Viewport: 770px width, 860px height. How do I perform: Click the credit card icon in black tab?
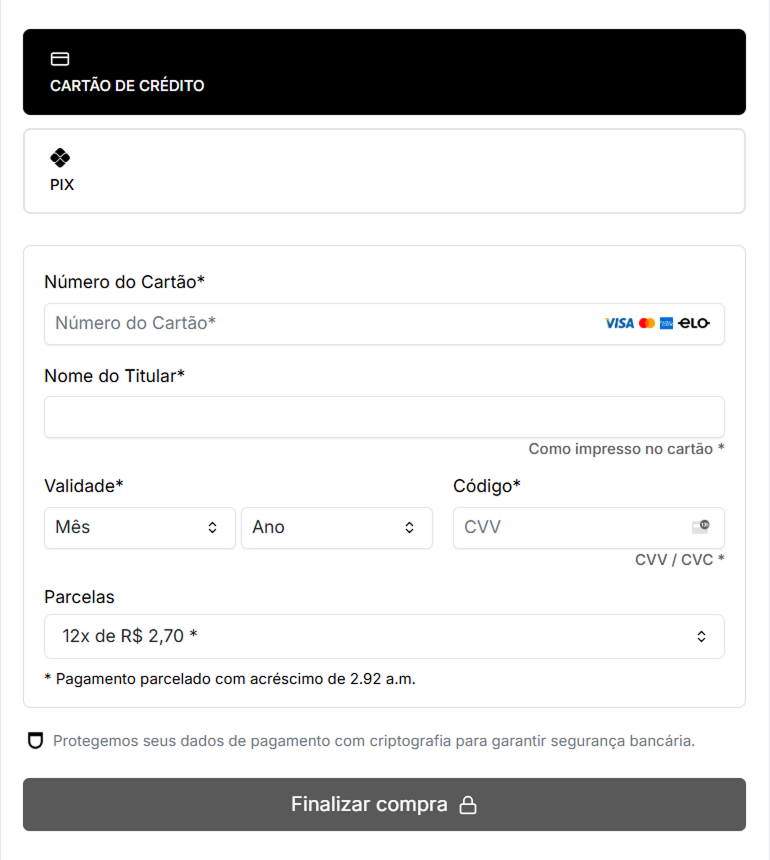[60, 59]
